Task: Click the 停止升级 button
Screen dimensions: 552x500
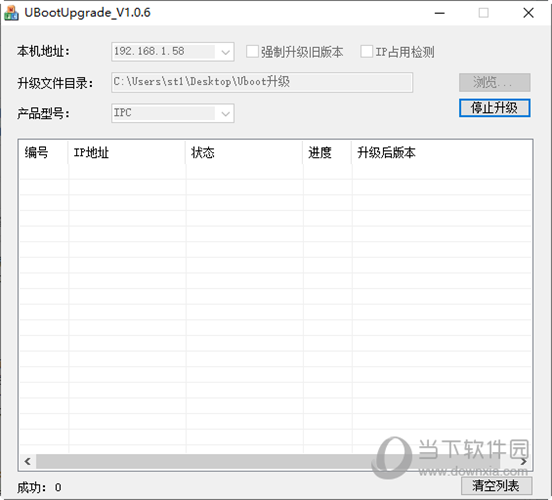Action: point(495,108)
